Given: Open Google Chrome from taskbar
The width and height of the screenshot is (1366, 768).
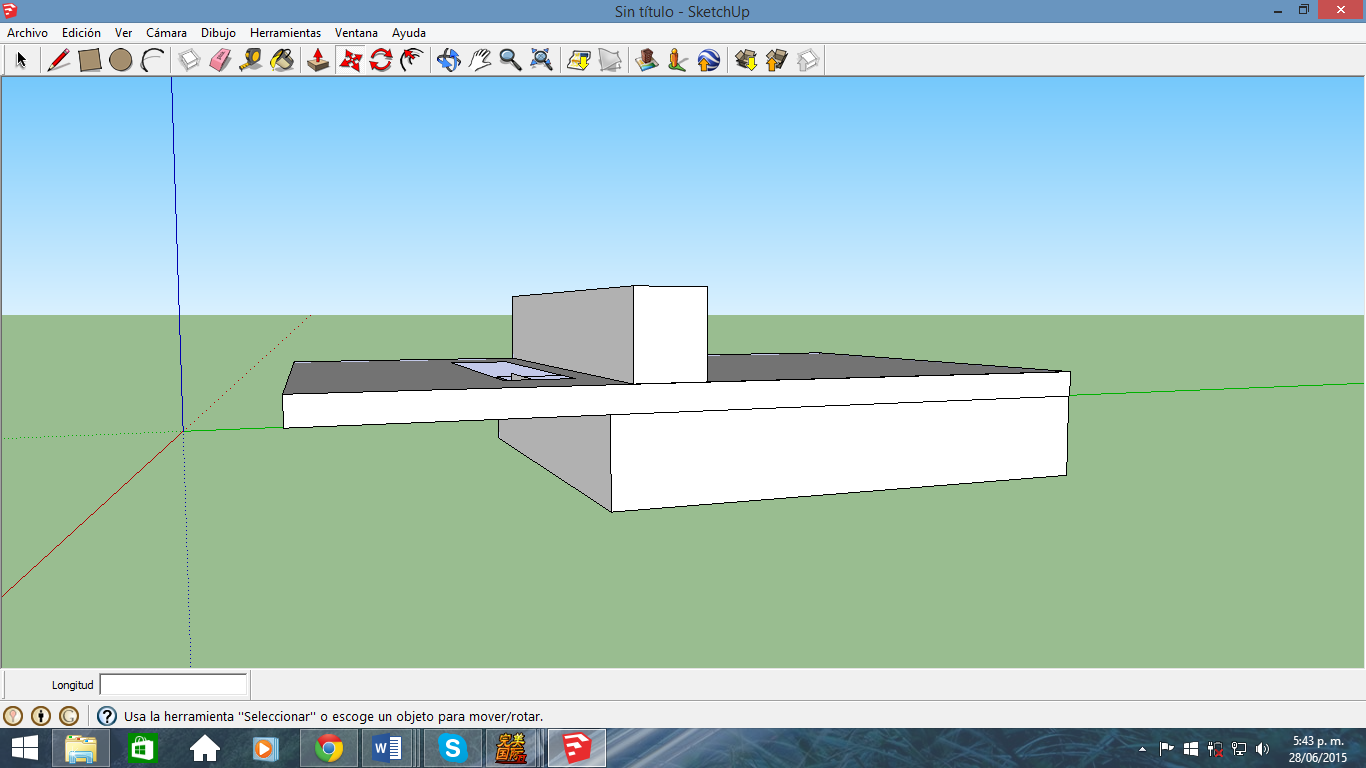Looking at the screenshot, I should pyautogui.click(x=329, y=748).
